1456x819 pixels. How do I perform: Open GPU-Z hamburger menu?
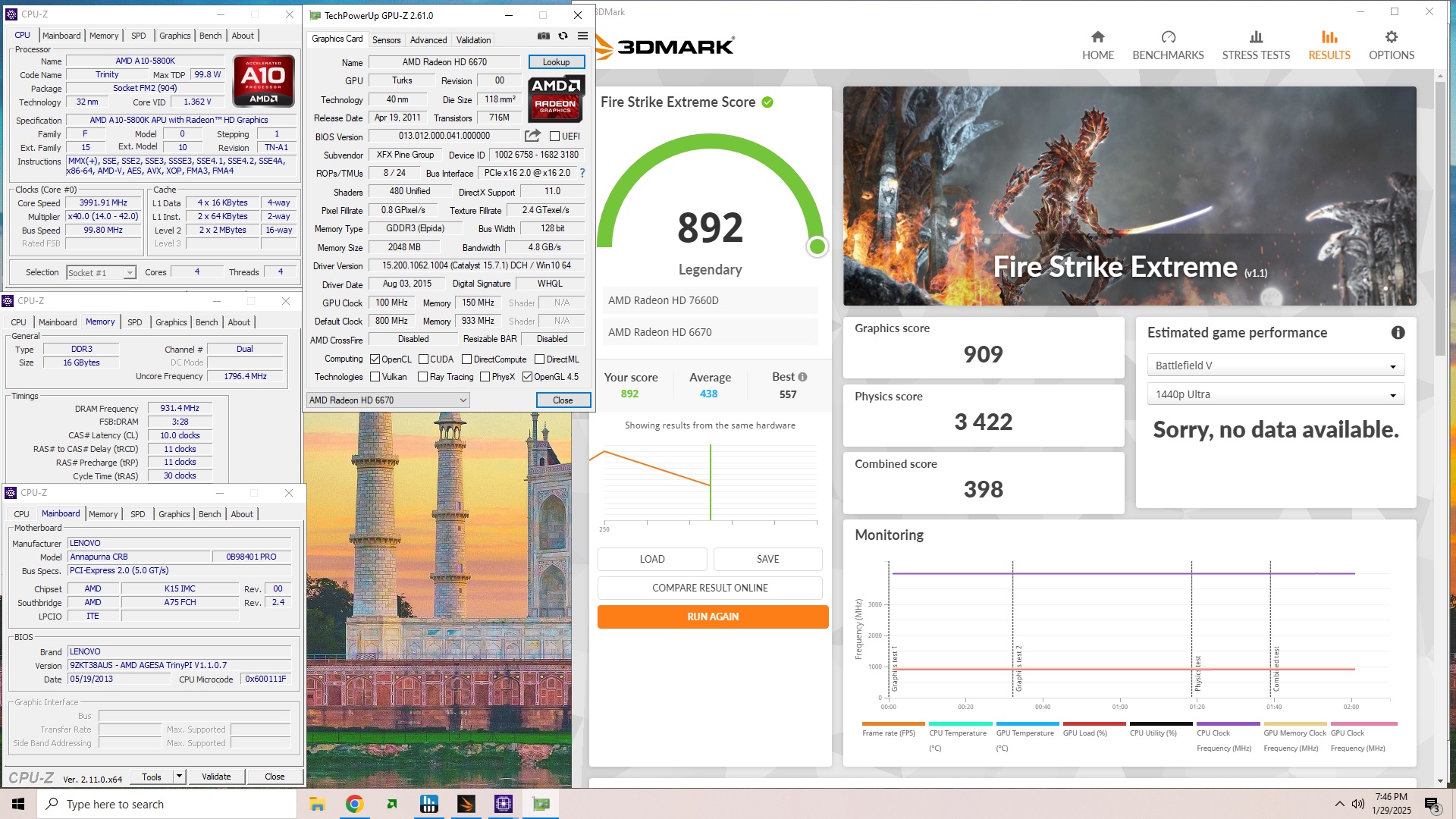(582, 36)
